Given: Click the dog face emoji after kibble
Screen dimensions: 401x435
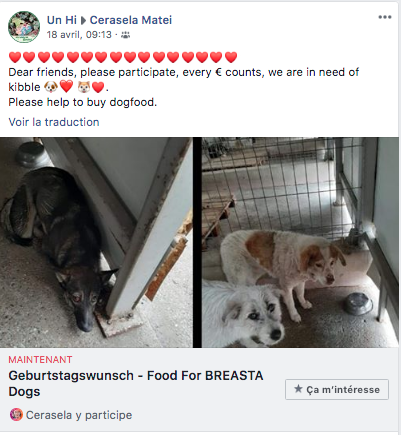Looking at the screenshot, I should 51,87.
